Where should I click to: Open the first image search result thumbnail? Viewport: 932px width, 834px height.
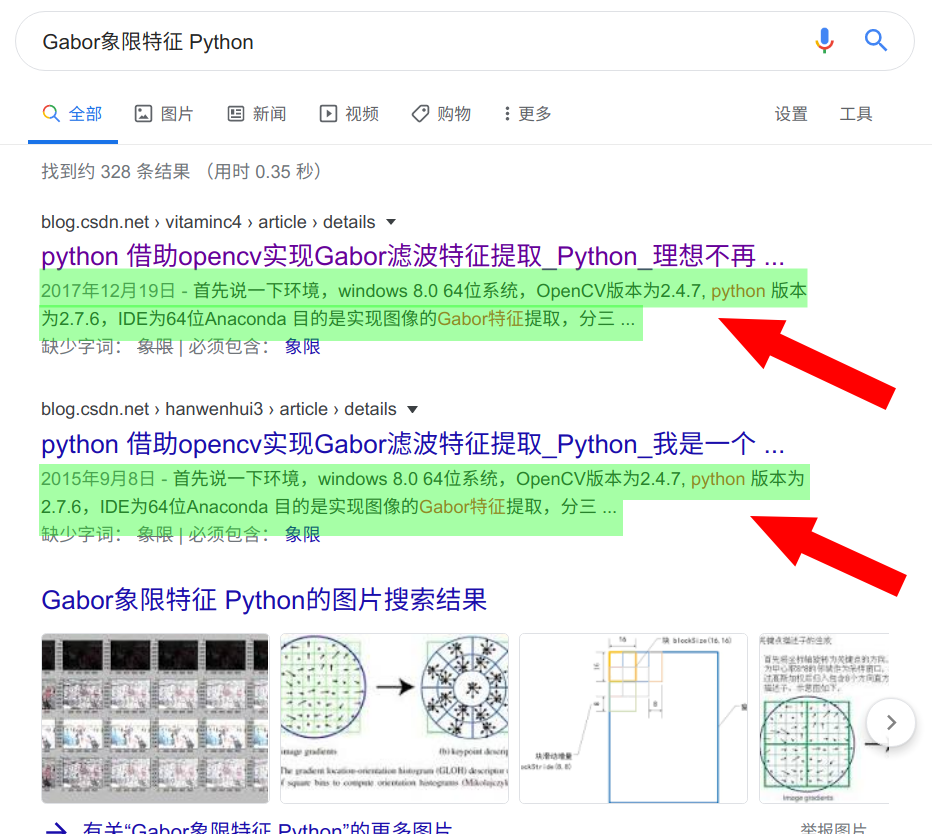tap(154, 717)
